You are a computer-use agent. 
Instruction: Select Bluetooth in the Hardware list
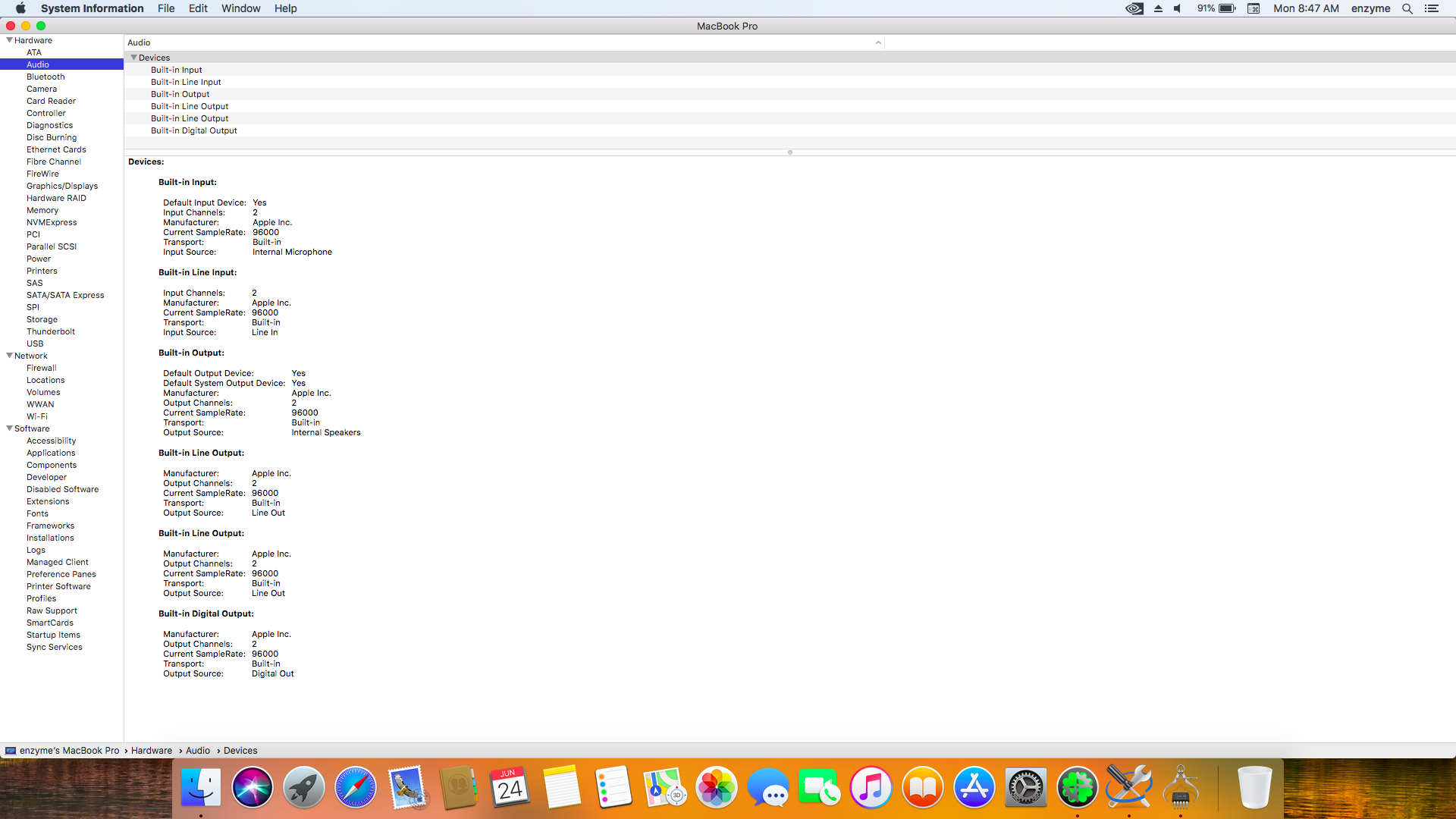click(45, 77)
